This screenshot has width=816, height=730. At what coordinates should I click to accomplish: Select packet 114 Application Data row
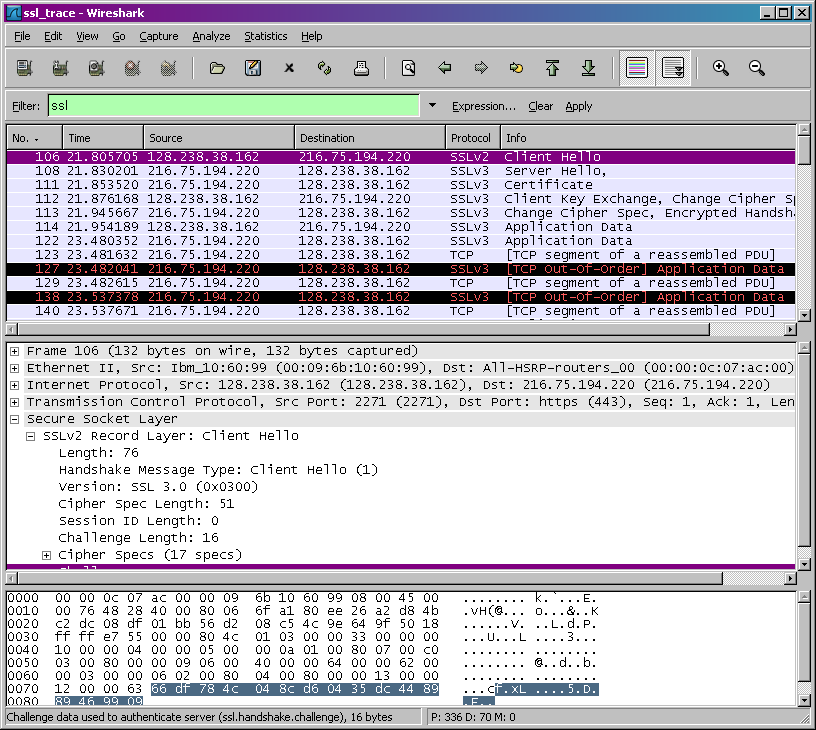coord(401,227)
